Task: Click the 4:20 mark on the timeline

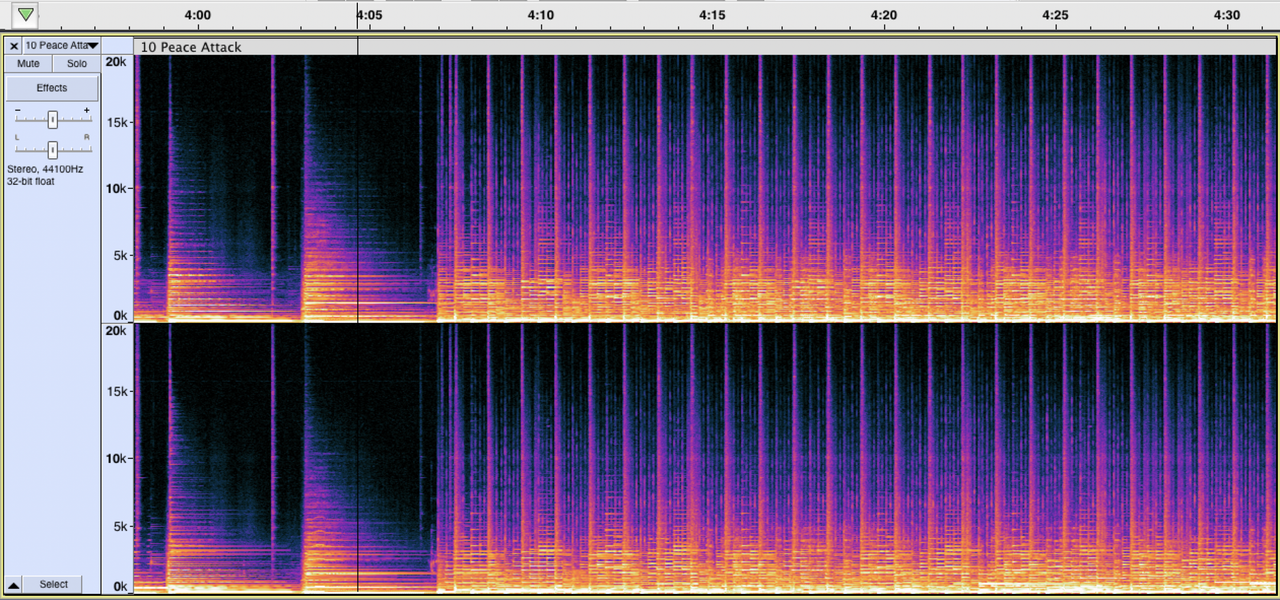Action: point(883,15)
